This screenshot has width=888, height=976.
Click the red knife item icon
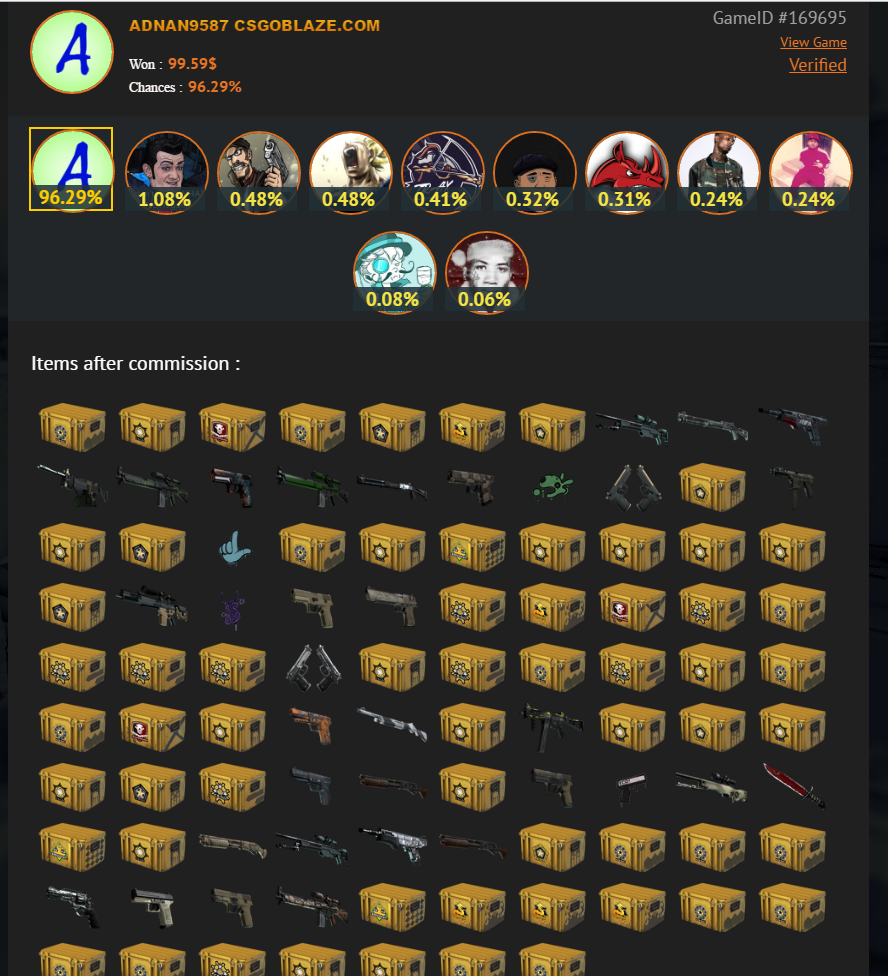coord(793,786)
